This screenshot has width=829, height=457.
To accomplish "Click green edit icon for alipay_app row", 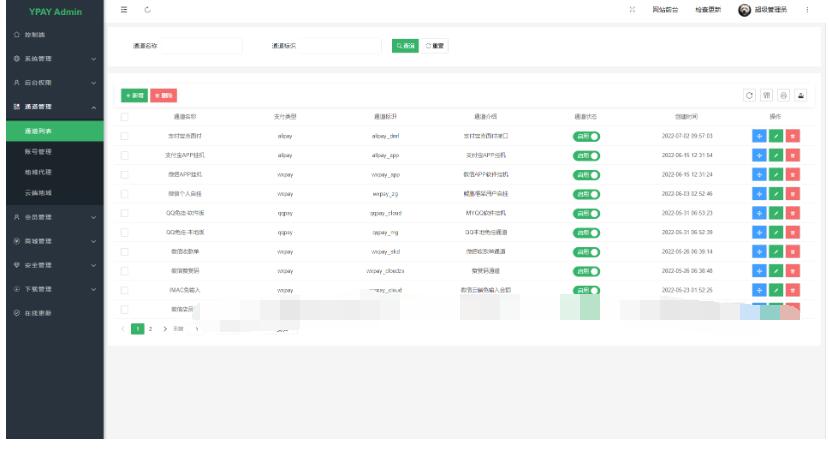I will (x=776, y=155).
